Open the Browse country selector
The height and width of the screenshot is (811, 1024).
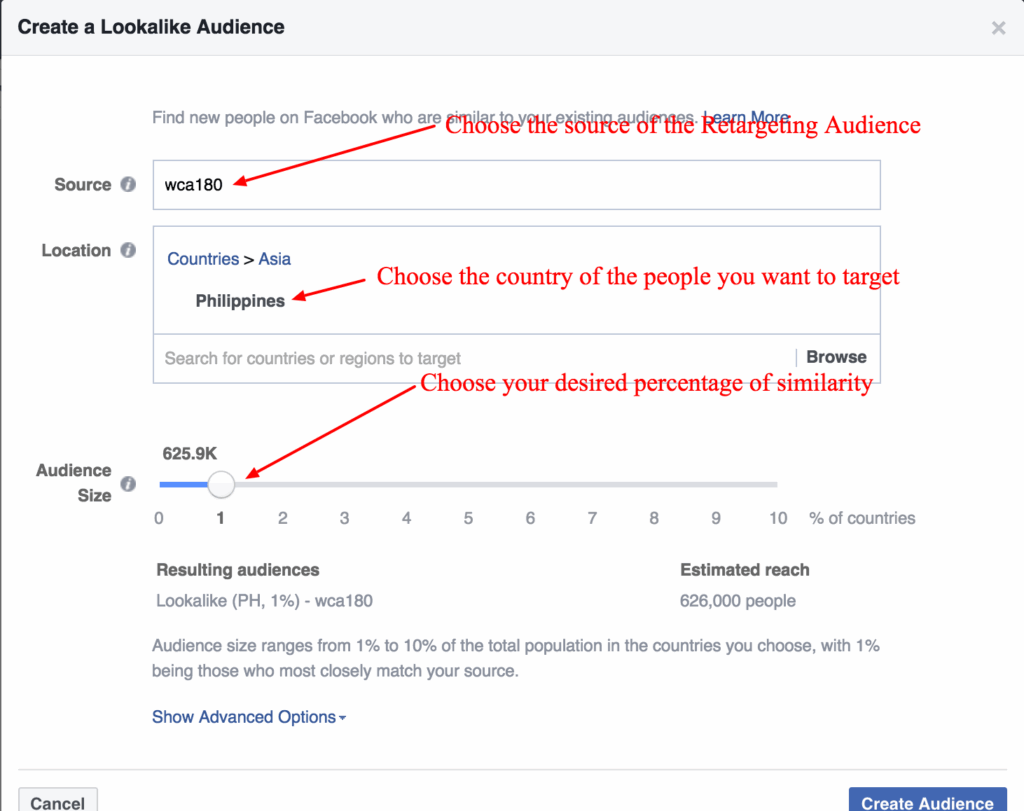point(835,356)
